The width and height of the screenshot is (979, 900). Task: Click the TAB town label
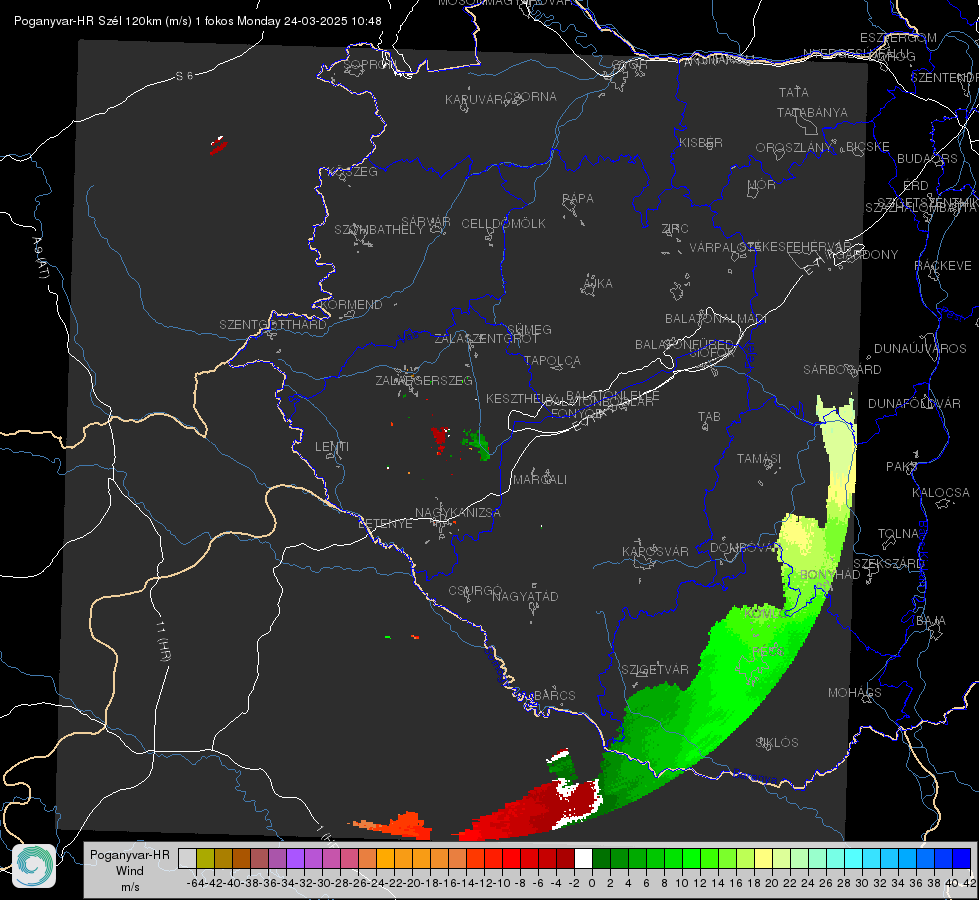(709, 417)
